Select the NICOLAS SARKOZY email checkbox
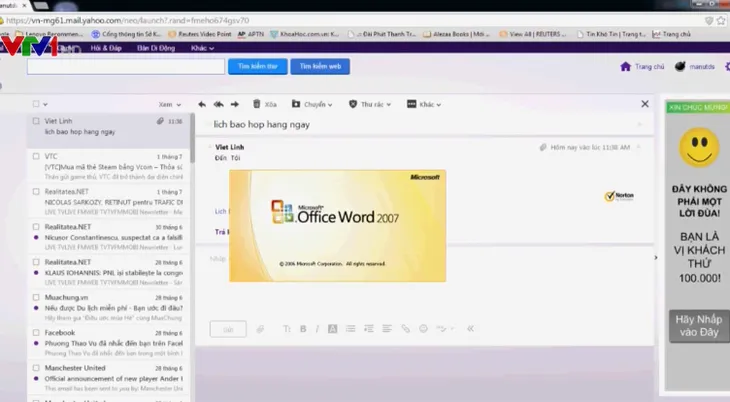Screen dimensions: 730x402 click(x=36, y=191)
